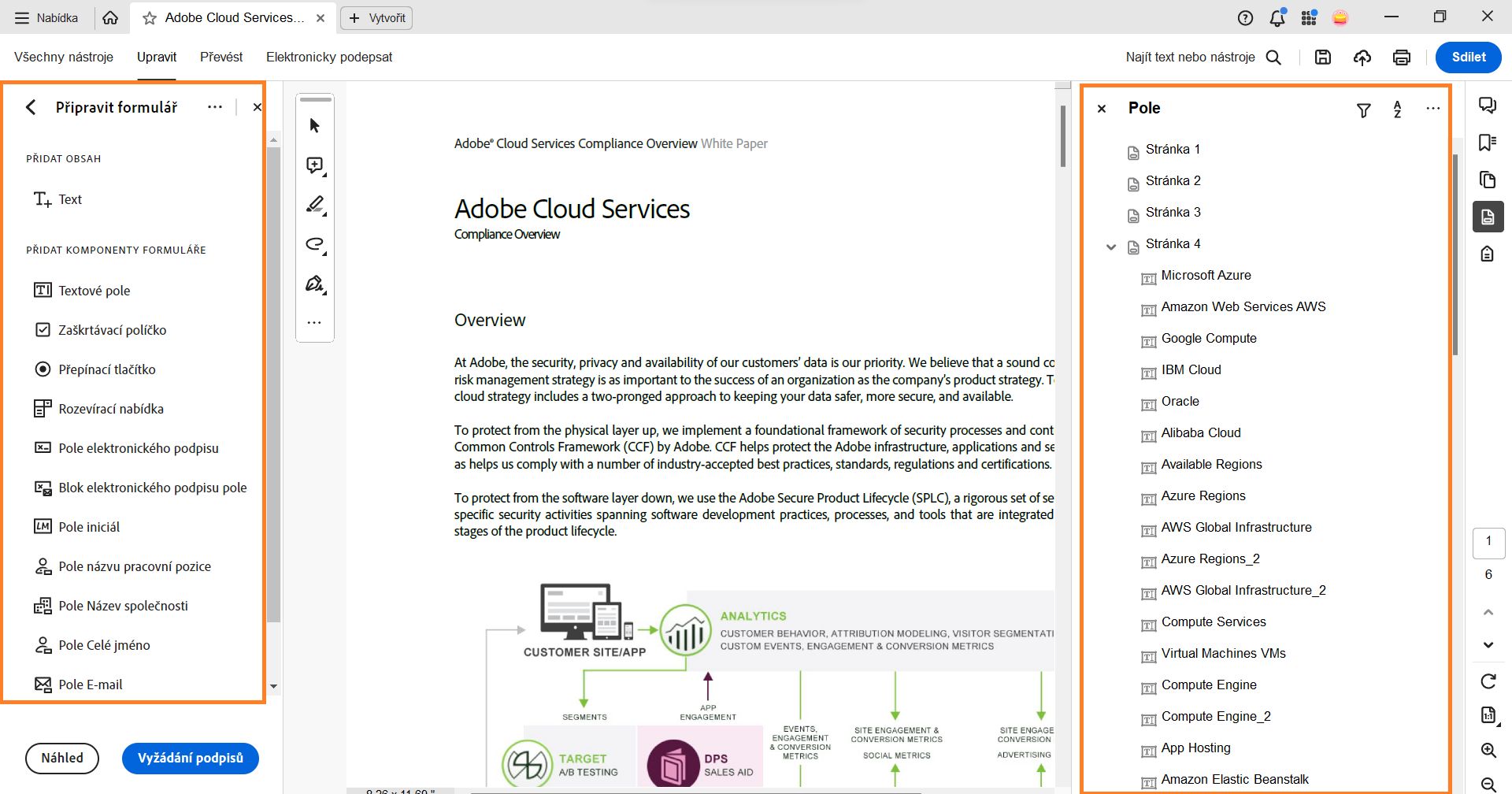The height and width of the screenshot is (794, 1512).
Task: Add Pole Celé jméno field
Action: point(91,645)
